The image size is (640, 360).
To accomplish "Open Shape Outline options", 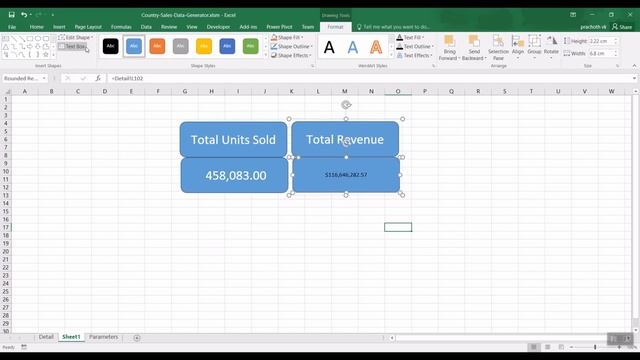I will (x=291, y=46).
